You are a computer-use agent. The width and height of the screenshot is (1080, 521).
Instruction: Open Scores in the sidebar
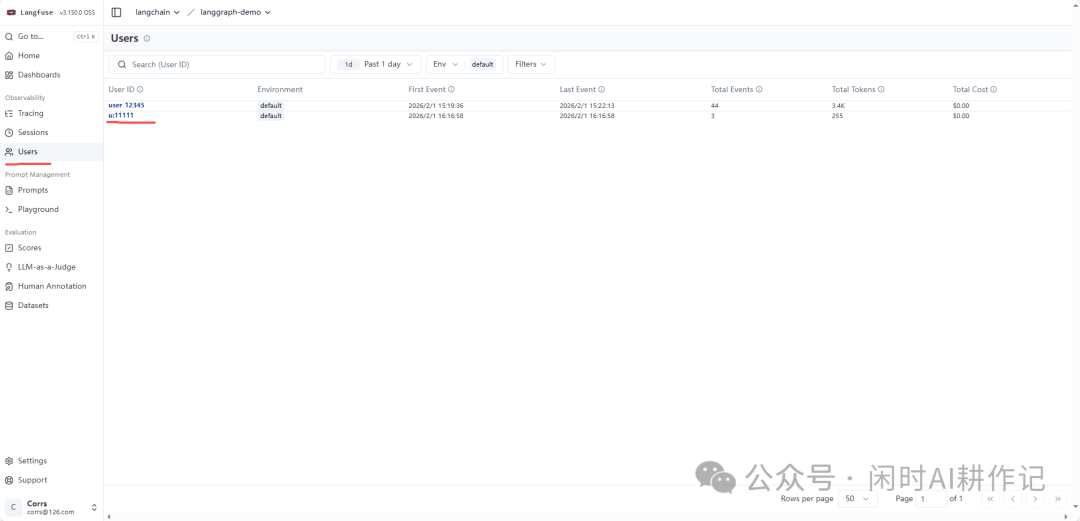tap(52, 248)
